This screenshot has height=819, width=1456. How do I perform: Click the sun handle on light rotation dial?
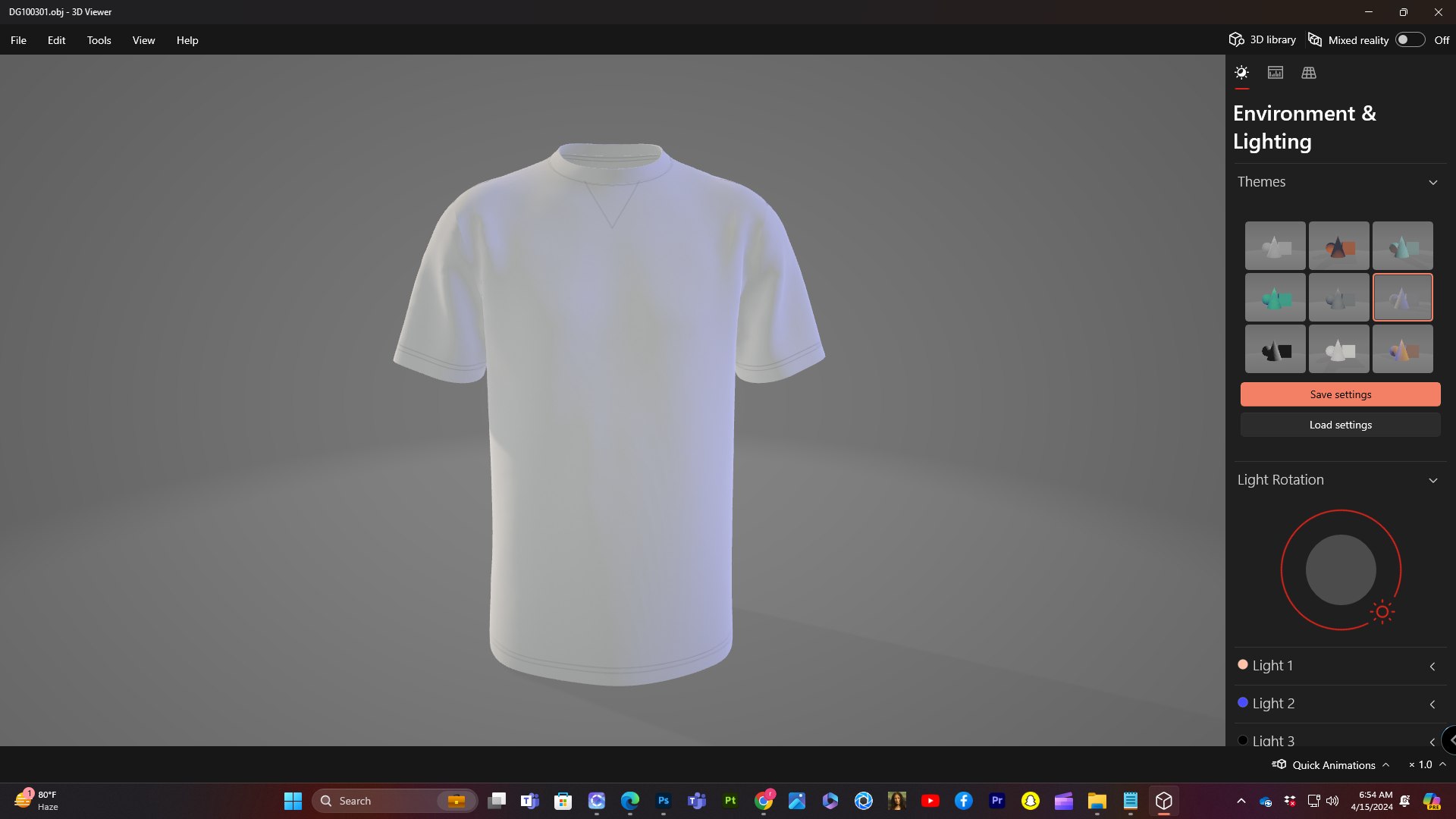[1382, 612]
